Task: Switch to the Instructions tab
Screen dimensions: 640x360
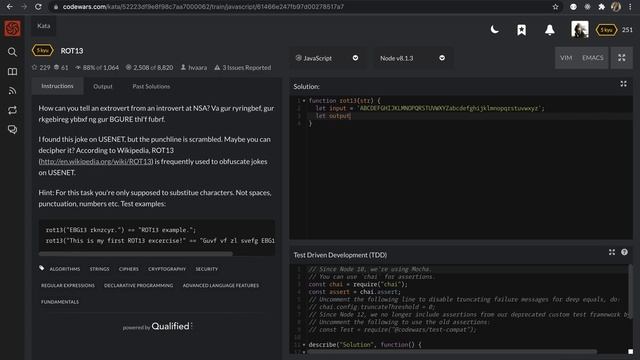Action: tap(58, 86)
